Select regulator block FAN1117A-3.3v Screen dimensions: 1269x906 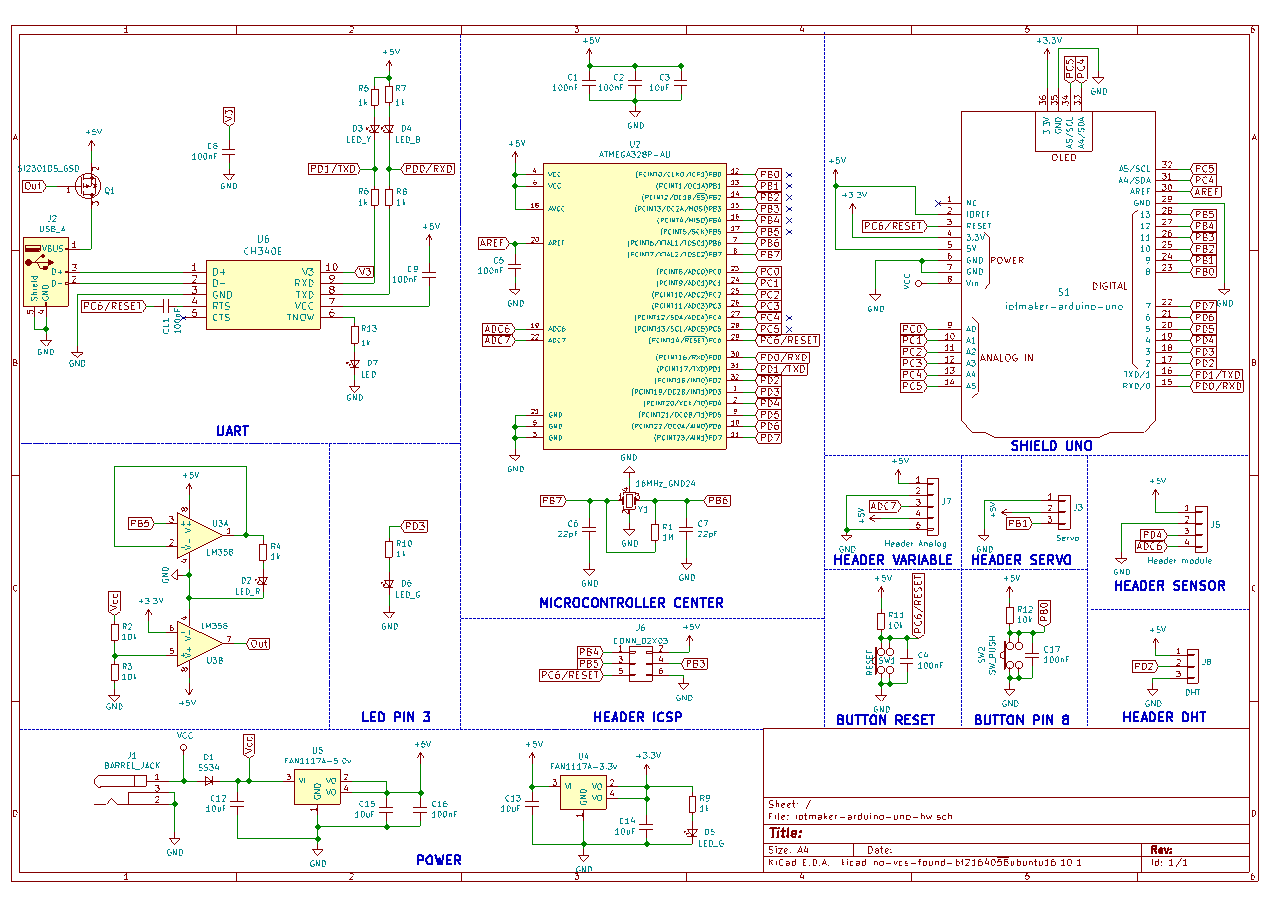(584, 791)
